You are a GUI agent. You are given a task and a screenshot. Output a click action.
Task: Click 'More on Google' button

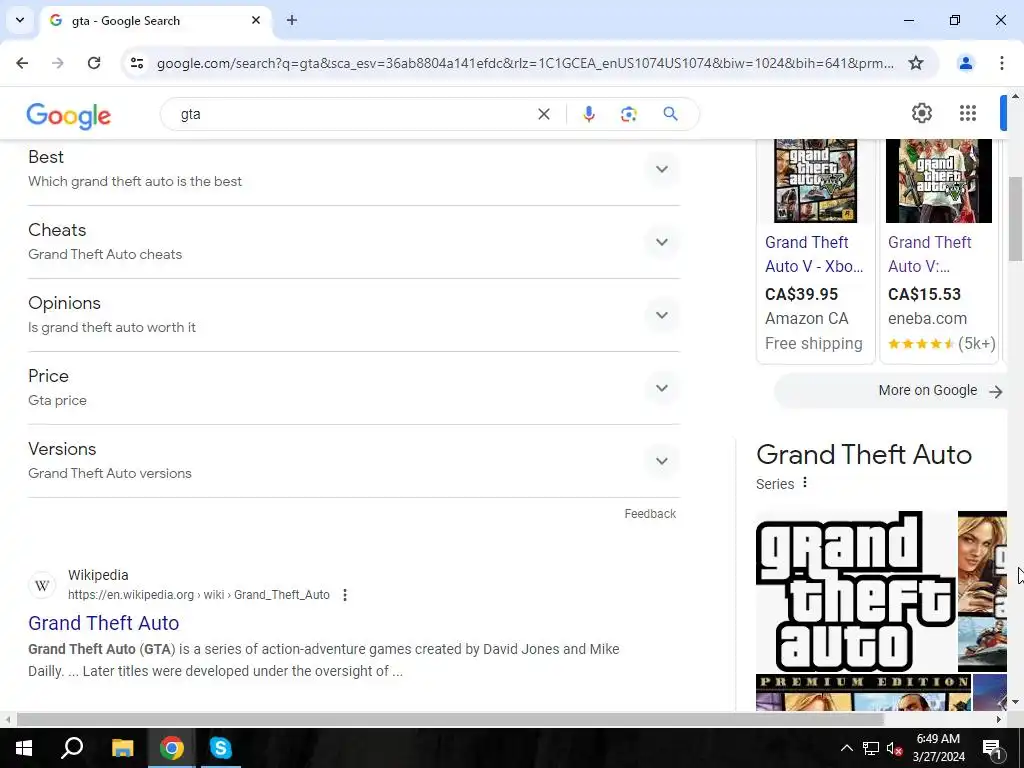(890, 391)
